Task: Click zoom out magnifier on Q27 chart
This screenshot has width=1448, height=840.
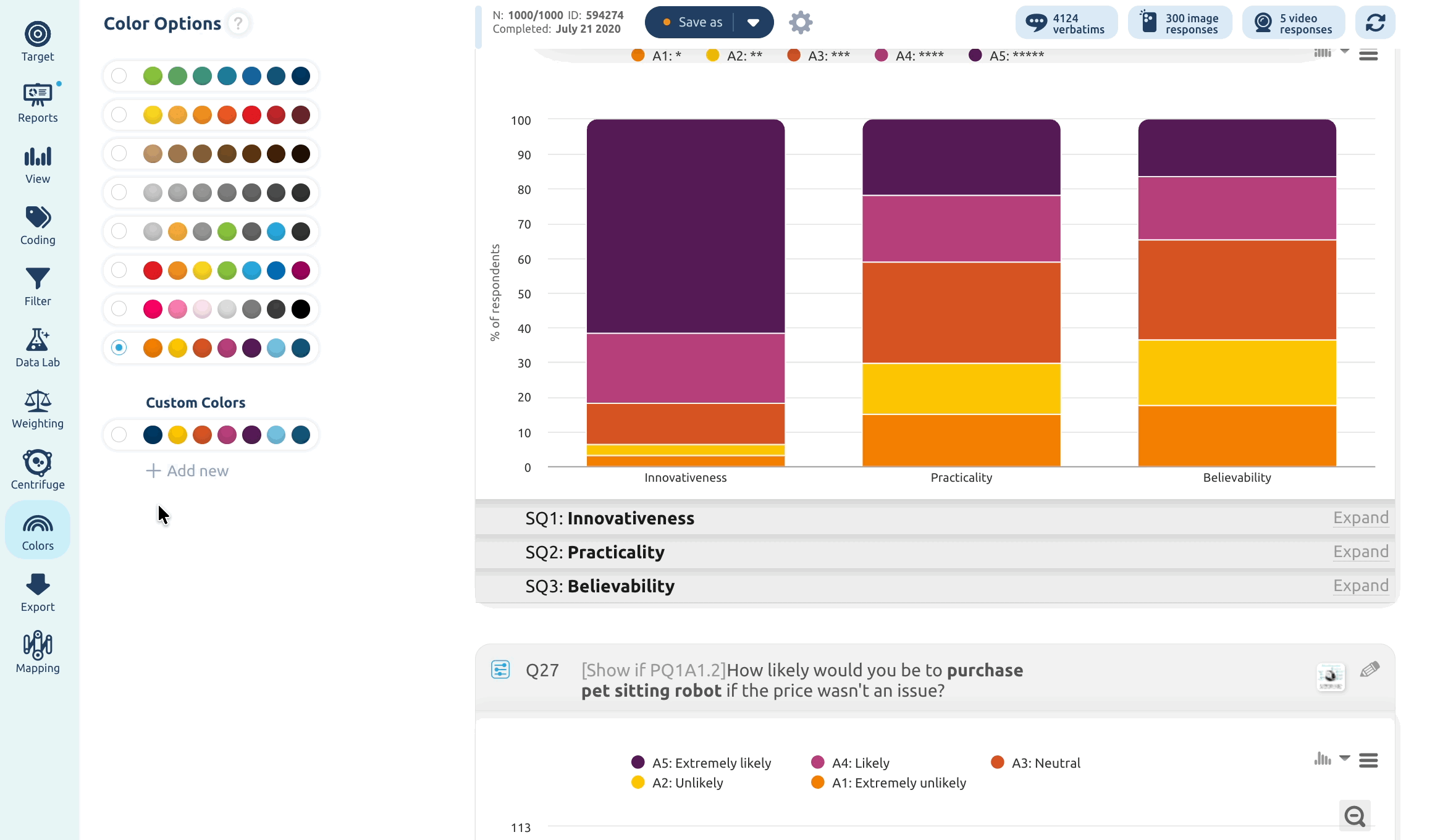Action: click(1355, 816)
